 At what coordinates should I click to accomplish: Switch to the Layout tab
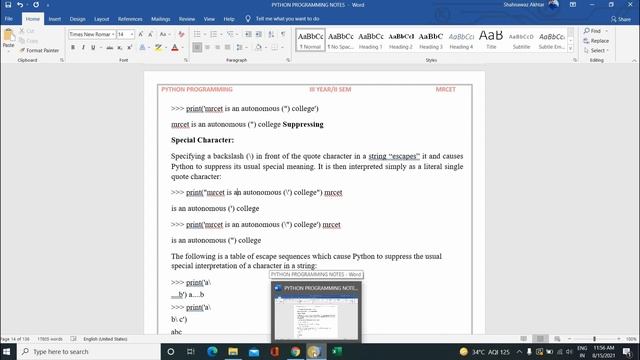(102, 19)
